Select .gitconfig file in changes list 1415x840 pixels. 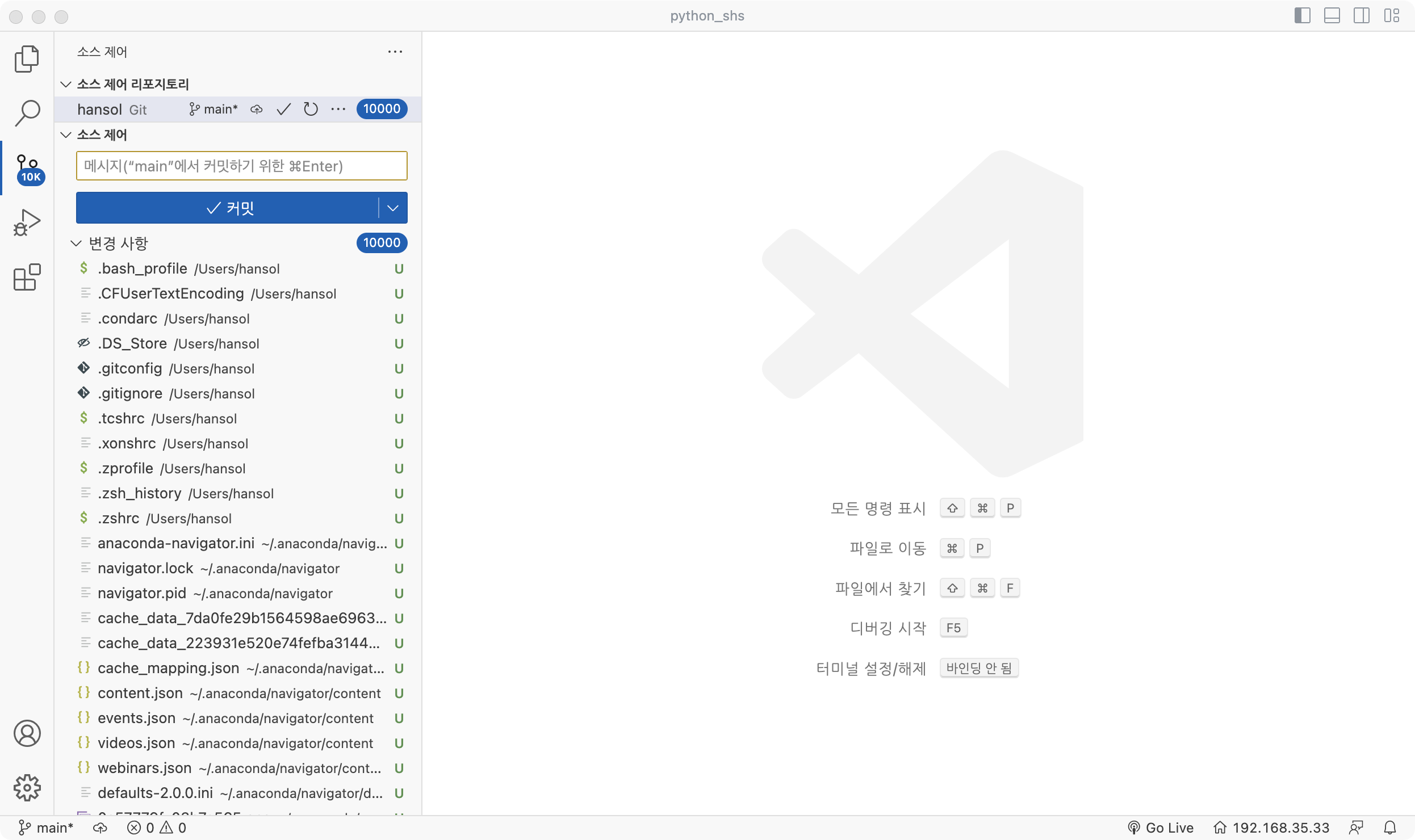pos(238,368)
